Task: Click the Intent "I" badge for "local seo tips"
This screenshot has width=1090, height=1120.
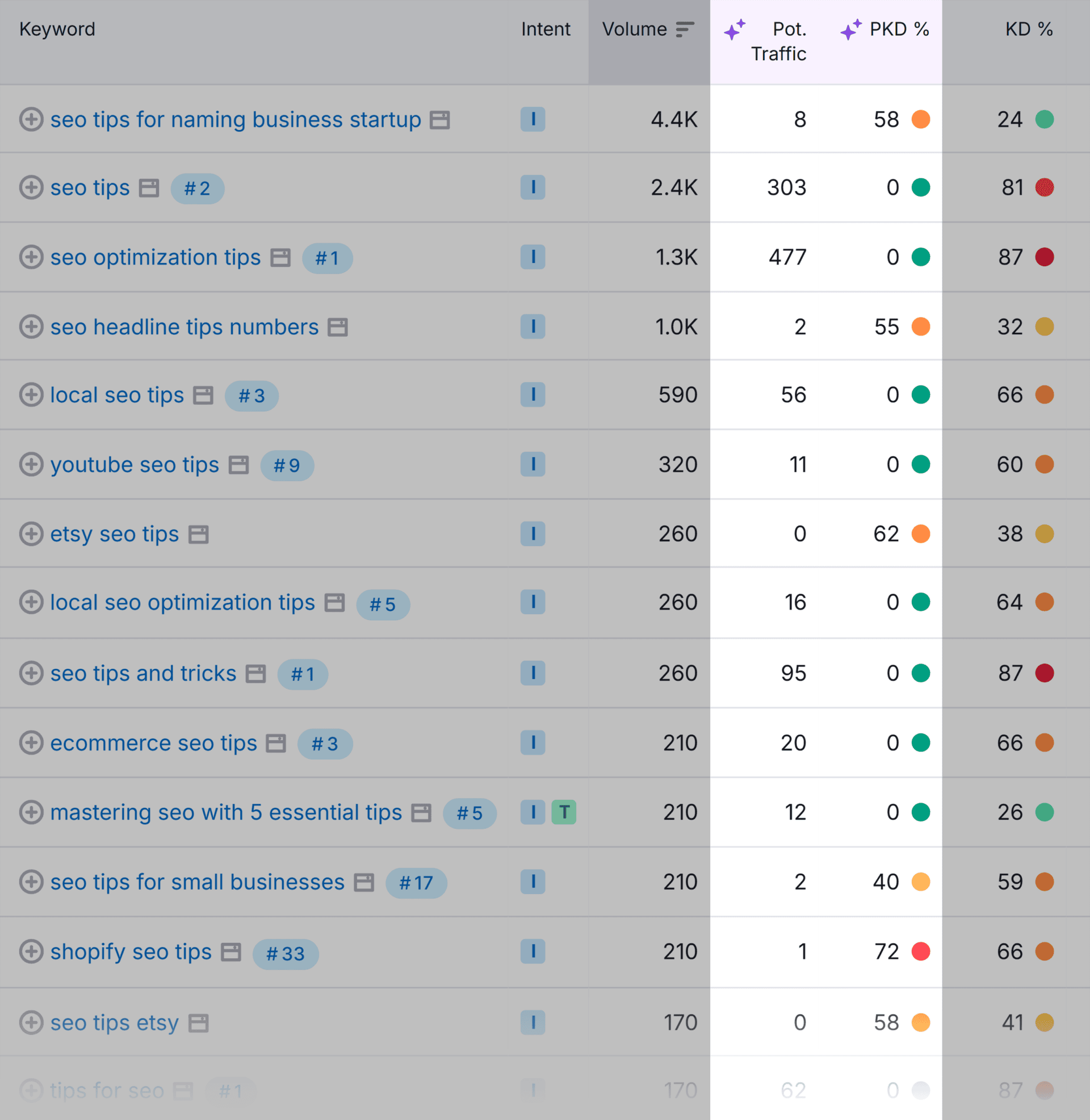Action: coord(533,395)
